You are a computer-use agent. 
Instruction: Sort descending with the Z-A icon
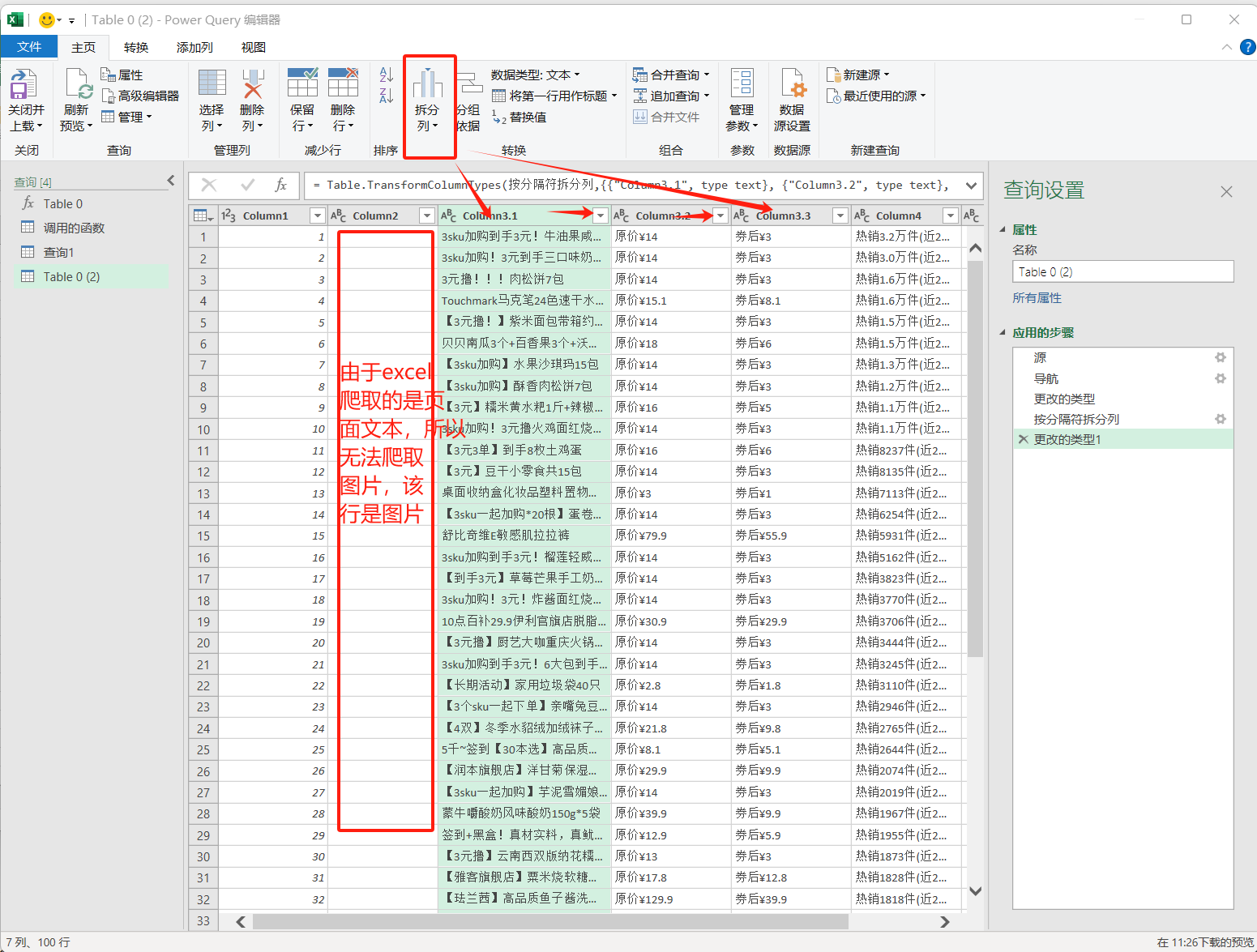(387, 96)
